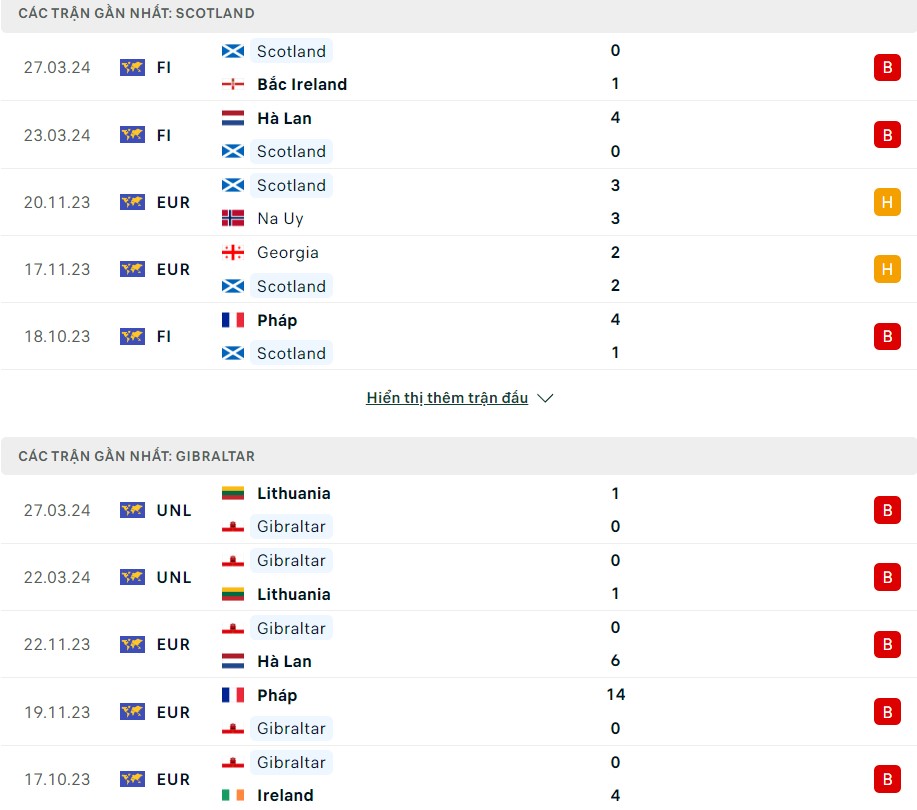Click red B badge for Pháp 14-0 match
This screenshot has width=917, height=810.
tap(886, 712)
